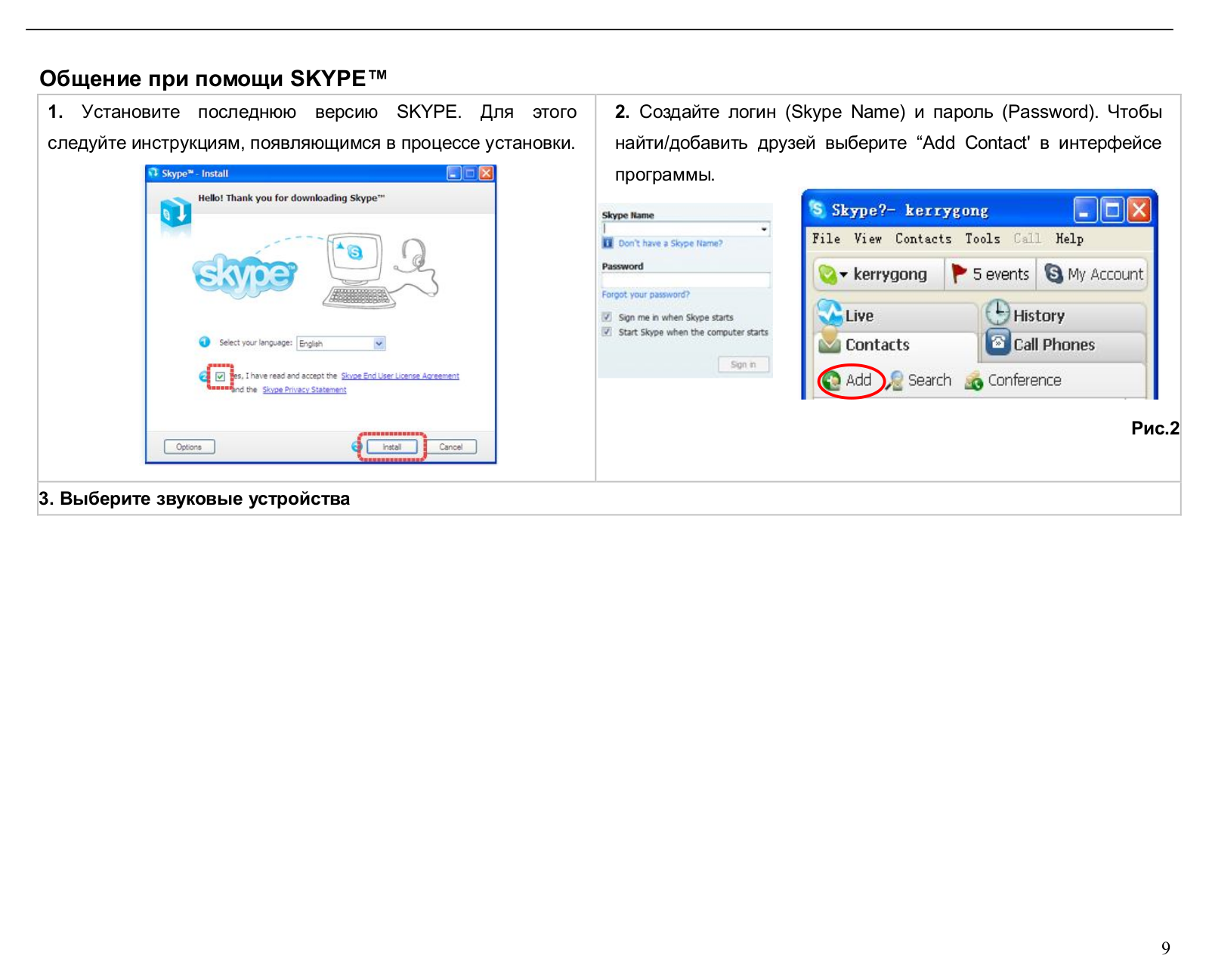The height and width of the screenshot is (980, 1209).
Task: Open the Contacts menu in Skype
Action: (x=923, y=239)
